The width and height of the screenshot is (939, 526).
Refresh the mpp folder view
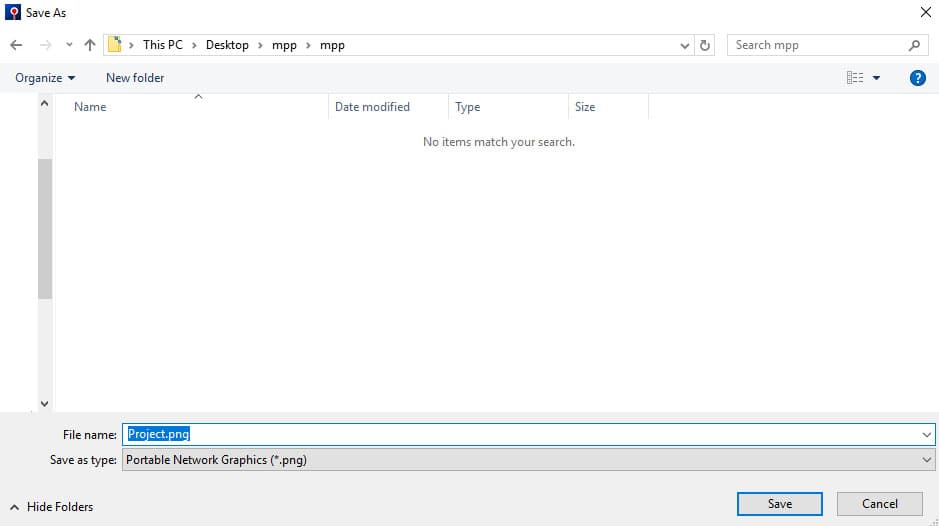706,45
